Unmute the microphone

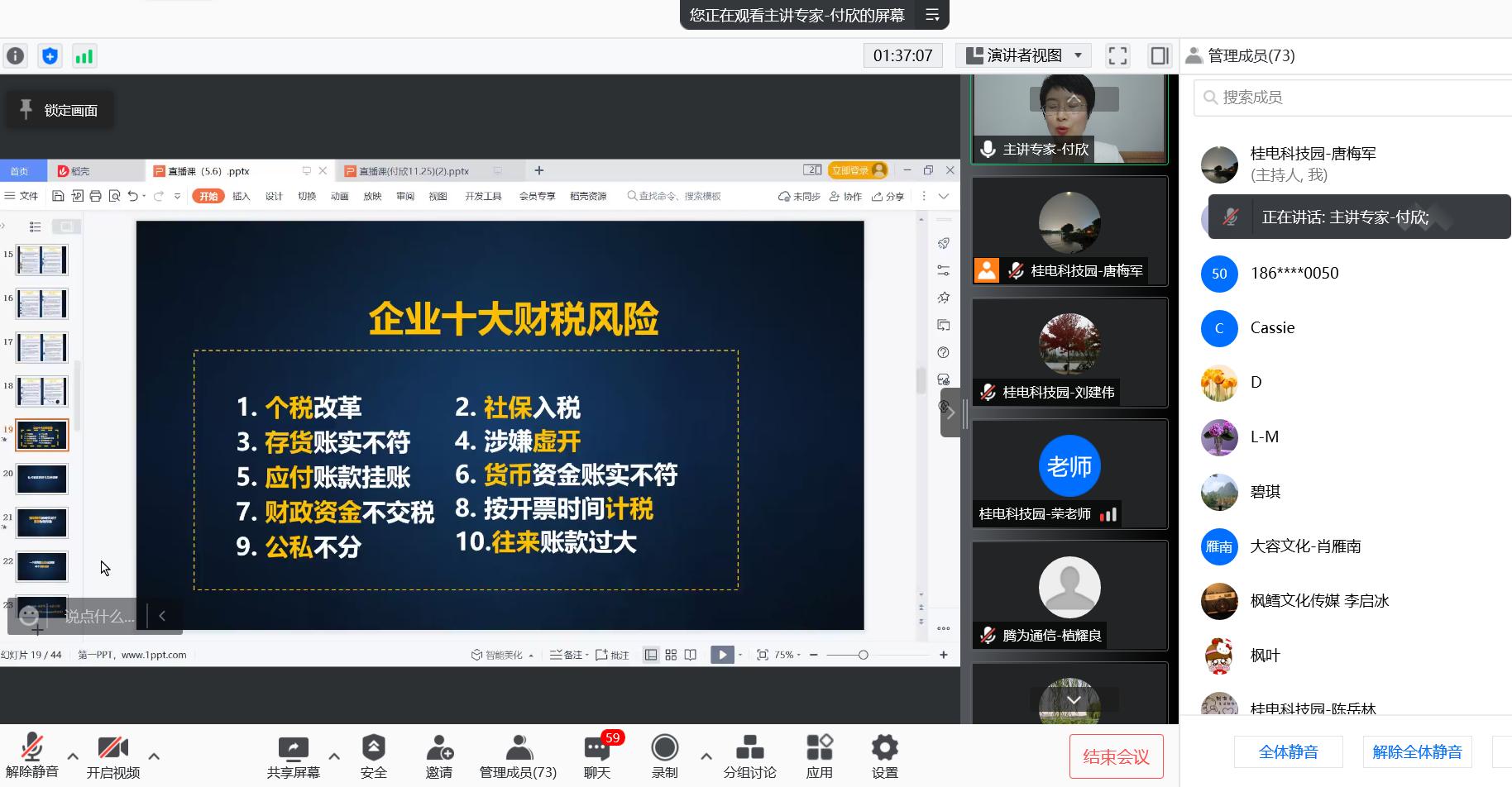[32, 756]
